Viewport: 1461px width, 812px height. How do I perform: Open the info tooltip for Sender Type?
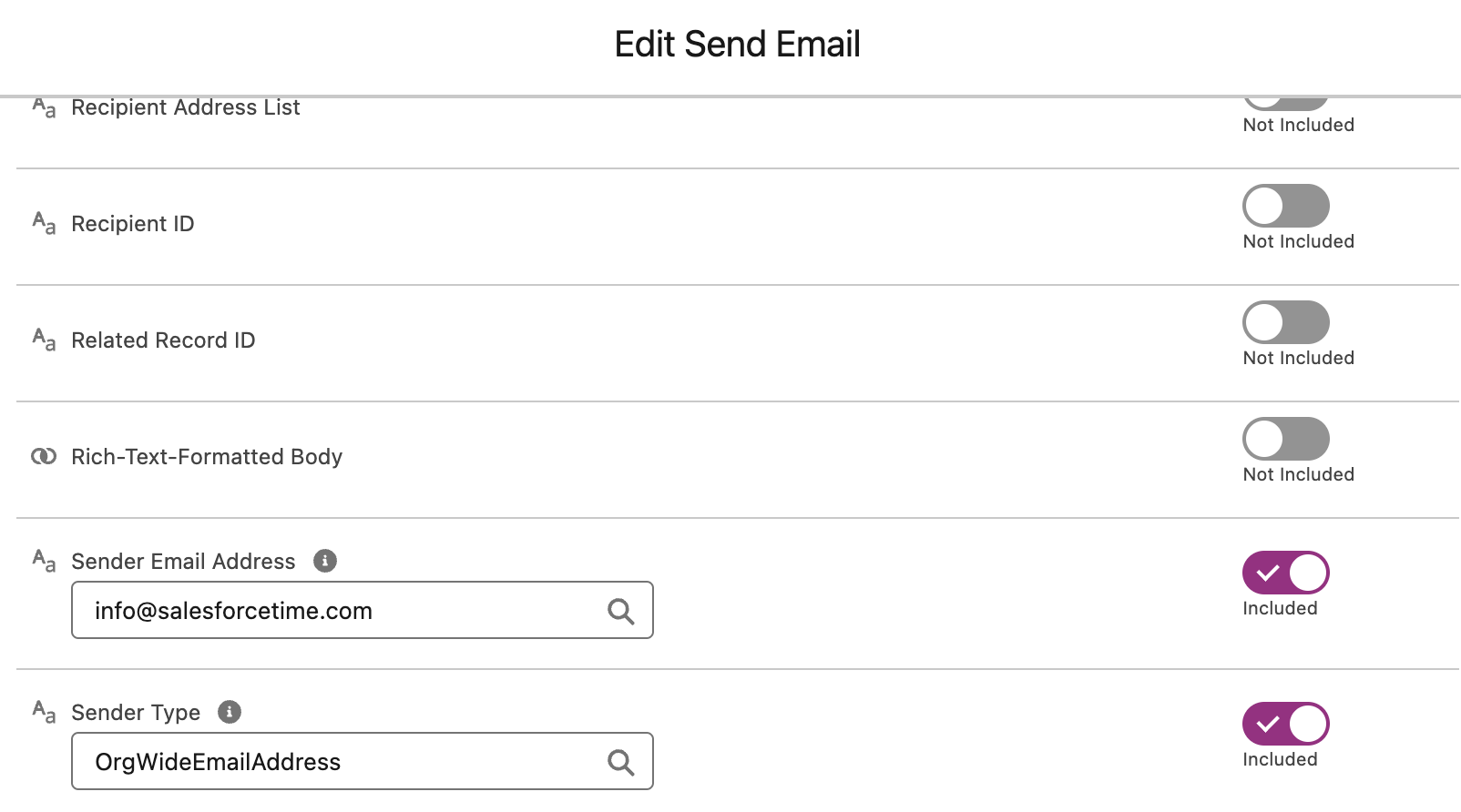coord(230,713)
